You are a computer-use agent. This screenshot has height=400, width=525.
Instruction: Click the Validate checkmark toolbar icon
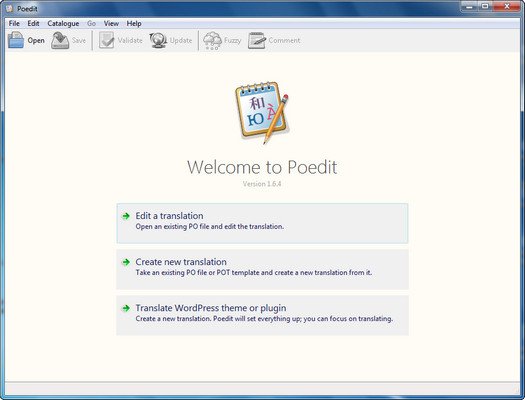(106, 40)
